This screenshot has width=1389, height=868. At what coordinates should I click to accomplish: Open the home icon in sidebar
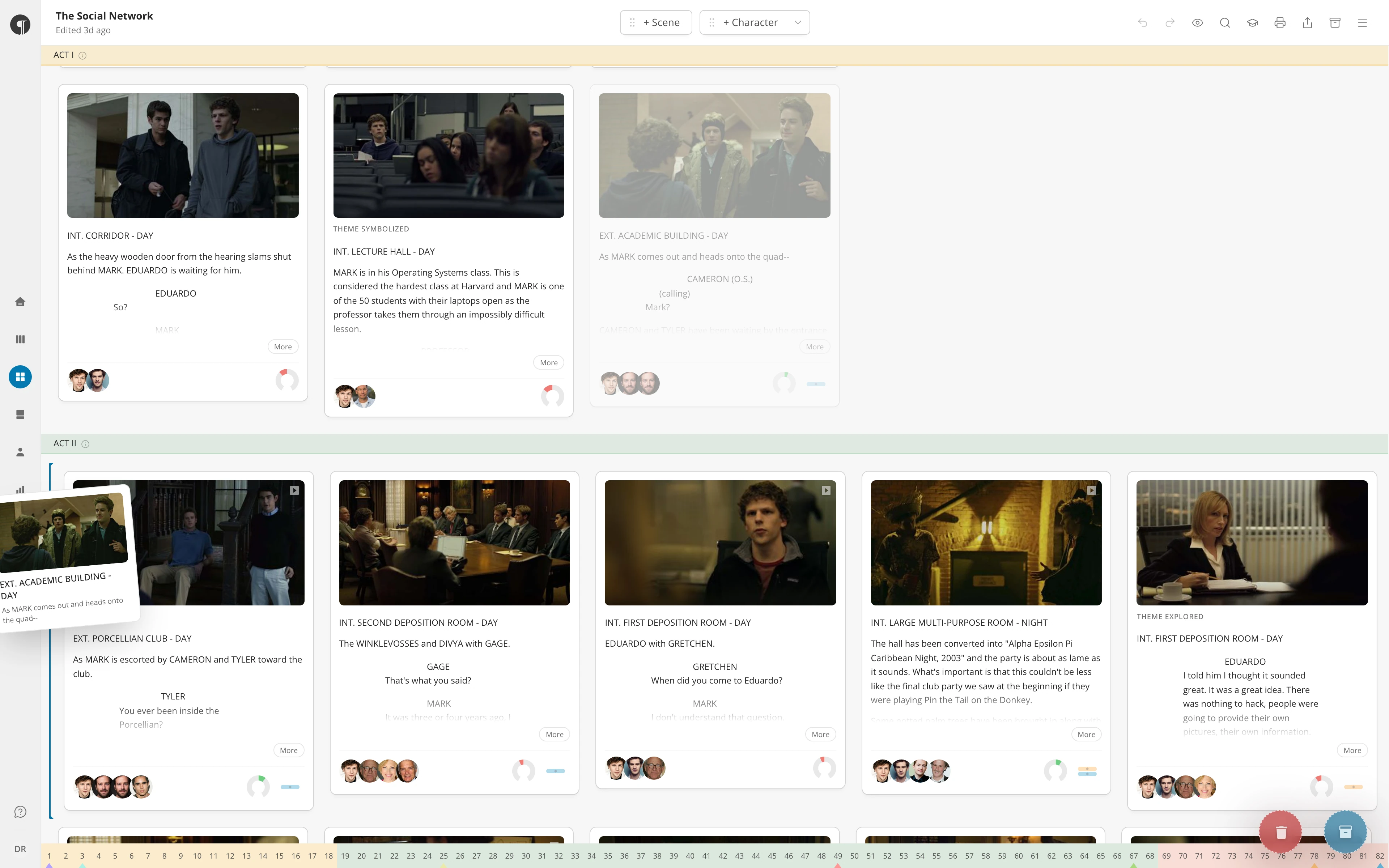20,301
